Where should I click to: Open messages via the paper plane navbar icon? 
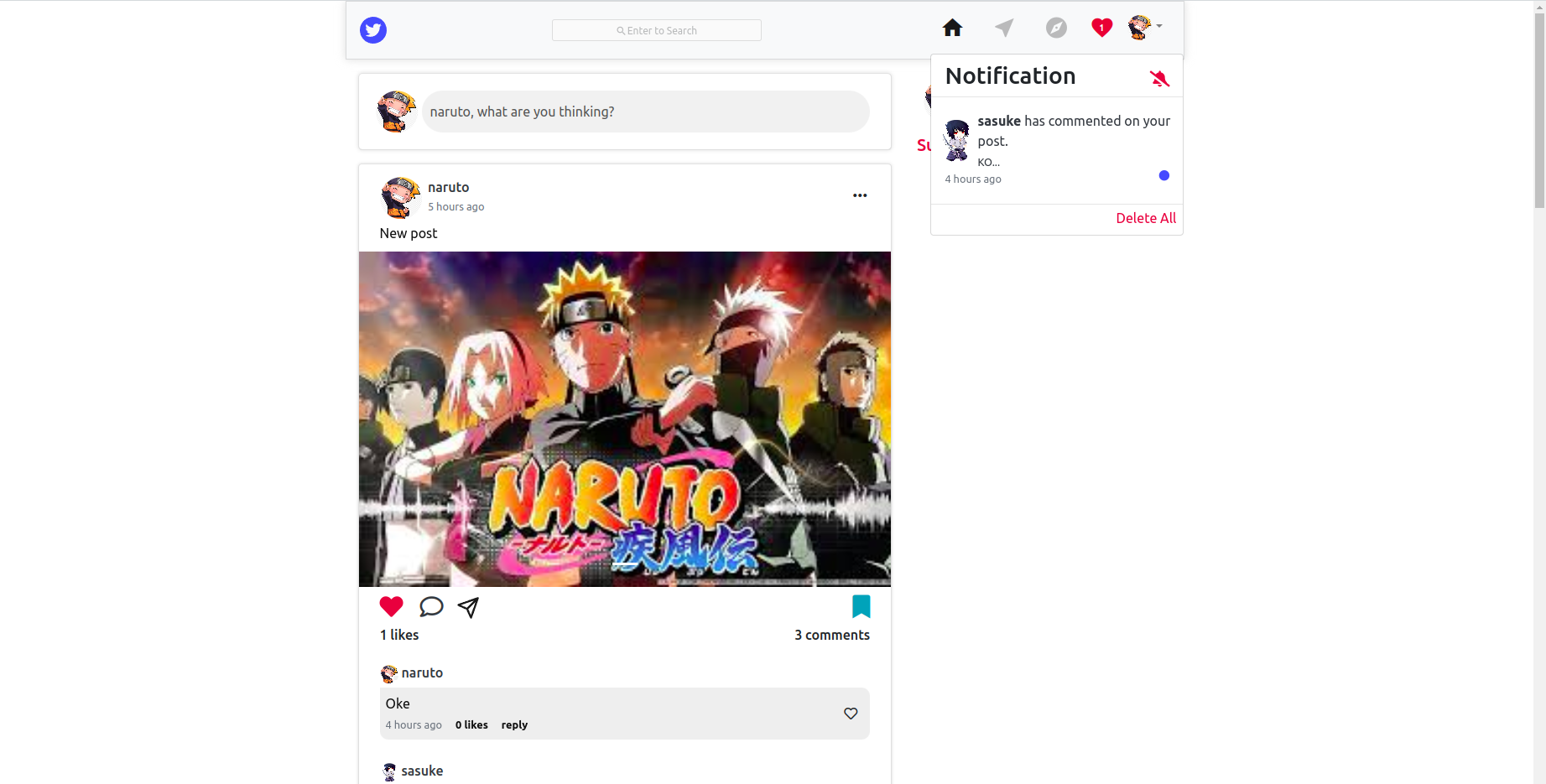[1004, 28]
